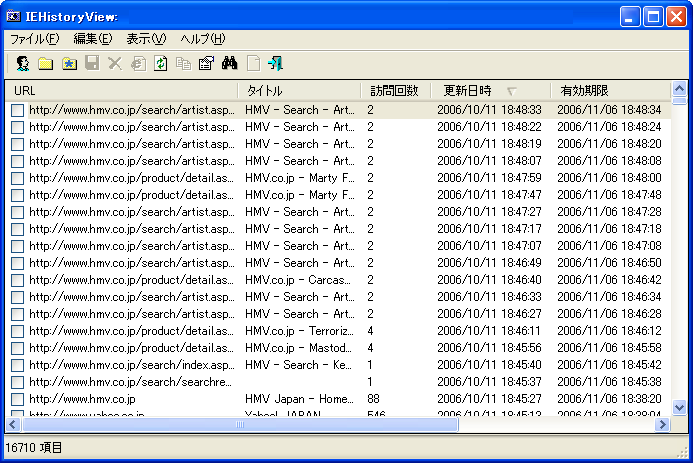Click the IEHistoryView title bar app icon
The height and width of the screenshot is (463, 693).
click(x=13, y=17)
